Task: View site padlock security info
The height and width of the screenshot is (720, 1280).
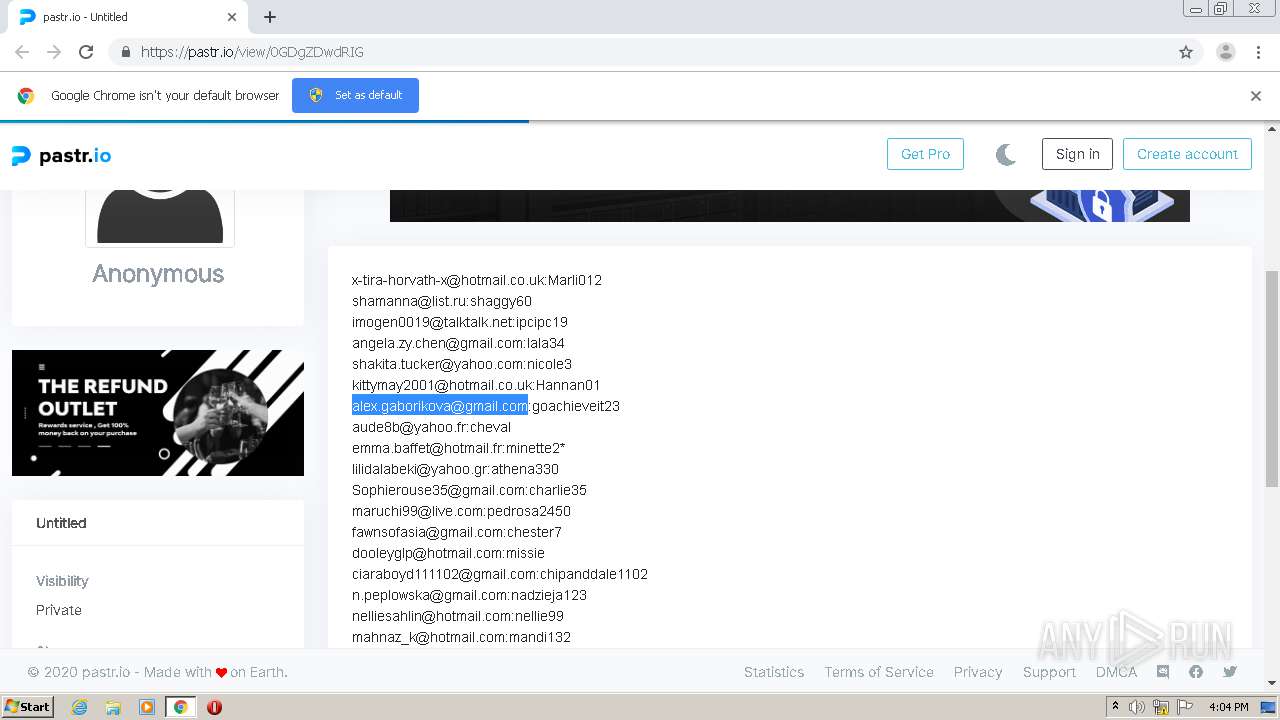Action: pyautogui.click(x=125, y=52)
